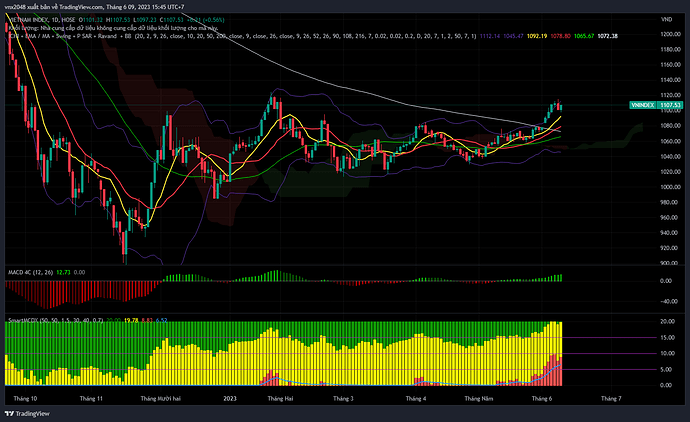Select Tháng Mười hai on the time axis

(160, 397)
